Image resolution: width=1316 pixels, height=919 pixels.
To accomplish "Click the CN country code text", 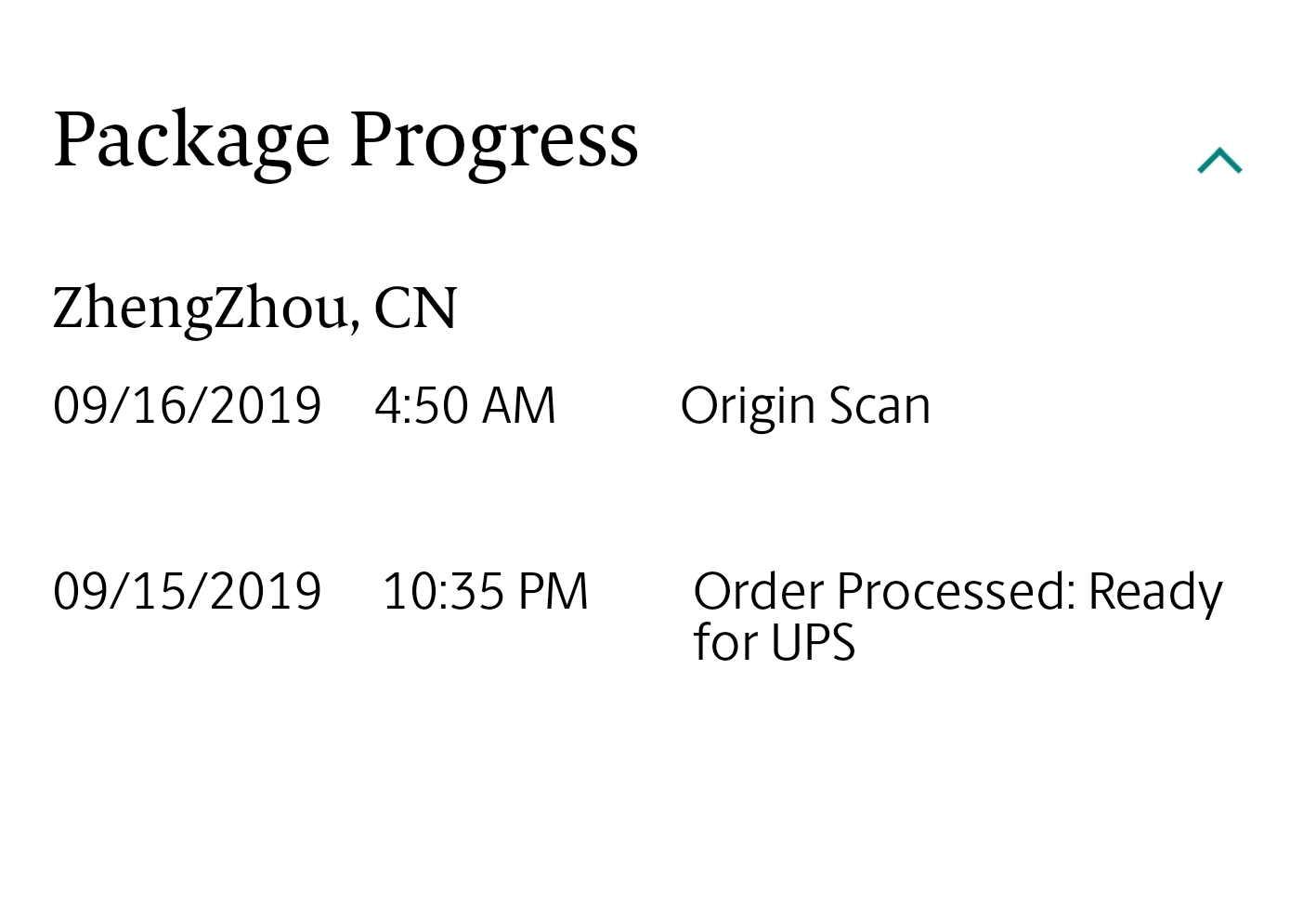I will click(415, 308).
